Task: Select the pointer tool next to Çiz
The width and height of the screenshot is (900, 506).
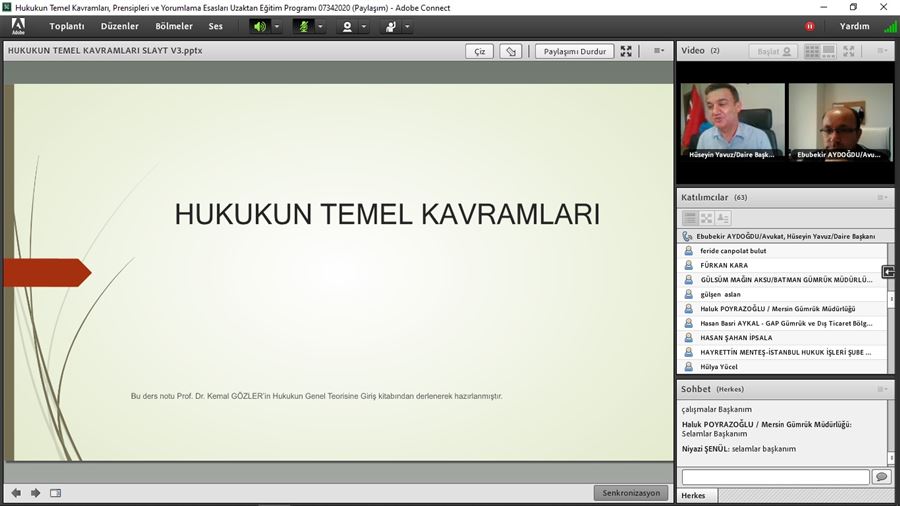Action: (511, 51)
